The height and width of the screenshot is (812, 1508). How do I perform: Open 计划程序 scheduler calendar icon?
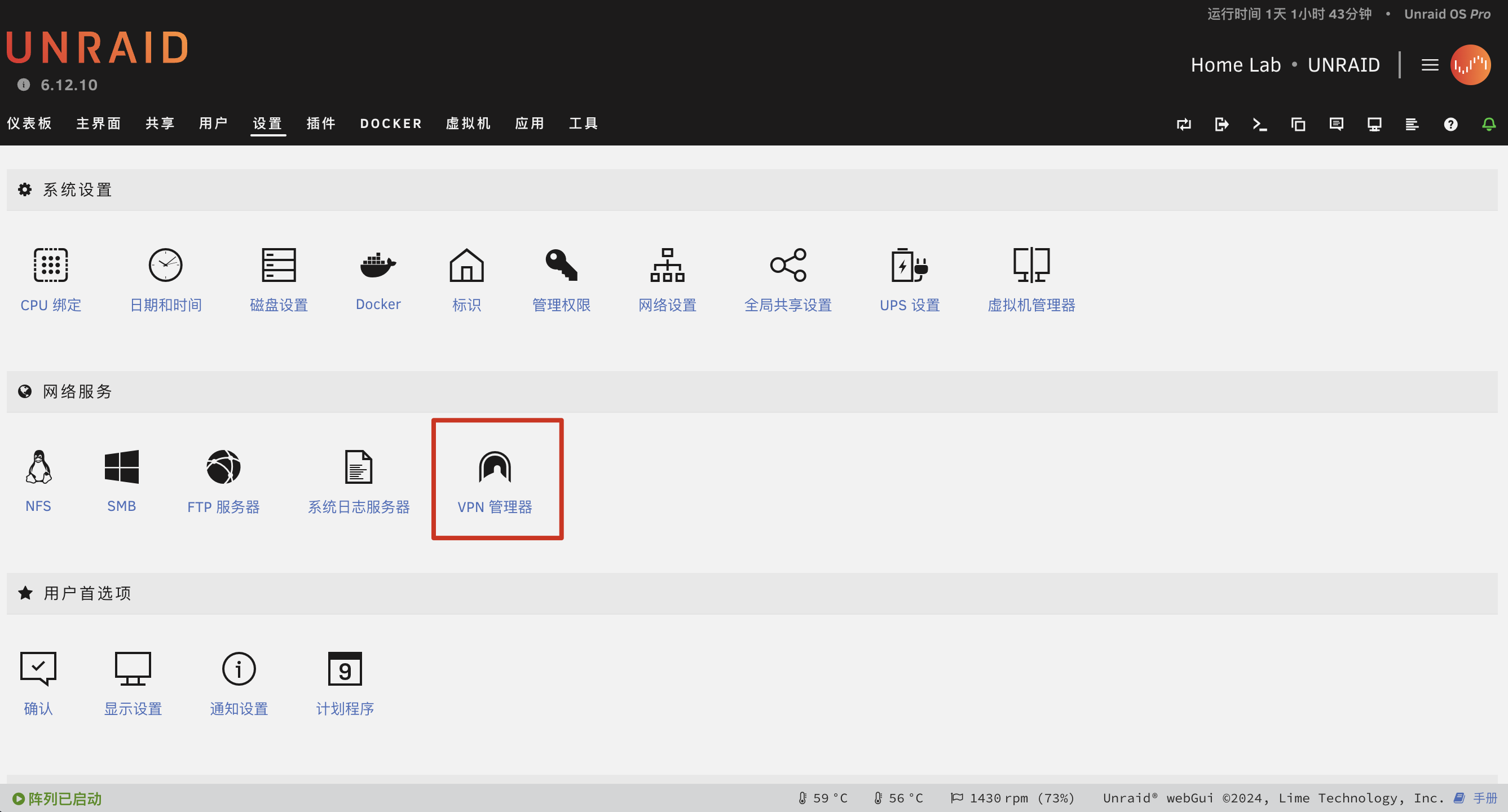(345, 669)
